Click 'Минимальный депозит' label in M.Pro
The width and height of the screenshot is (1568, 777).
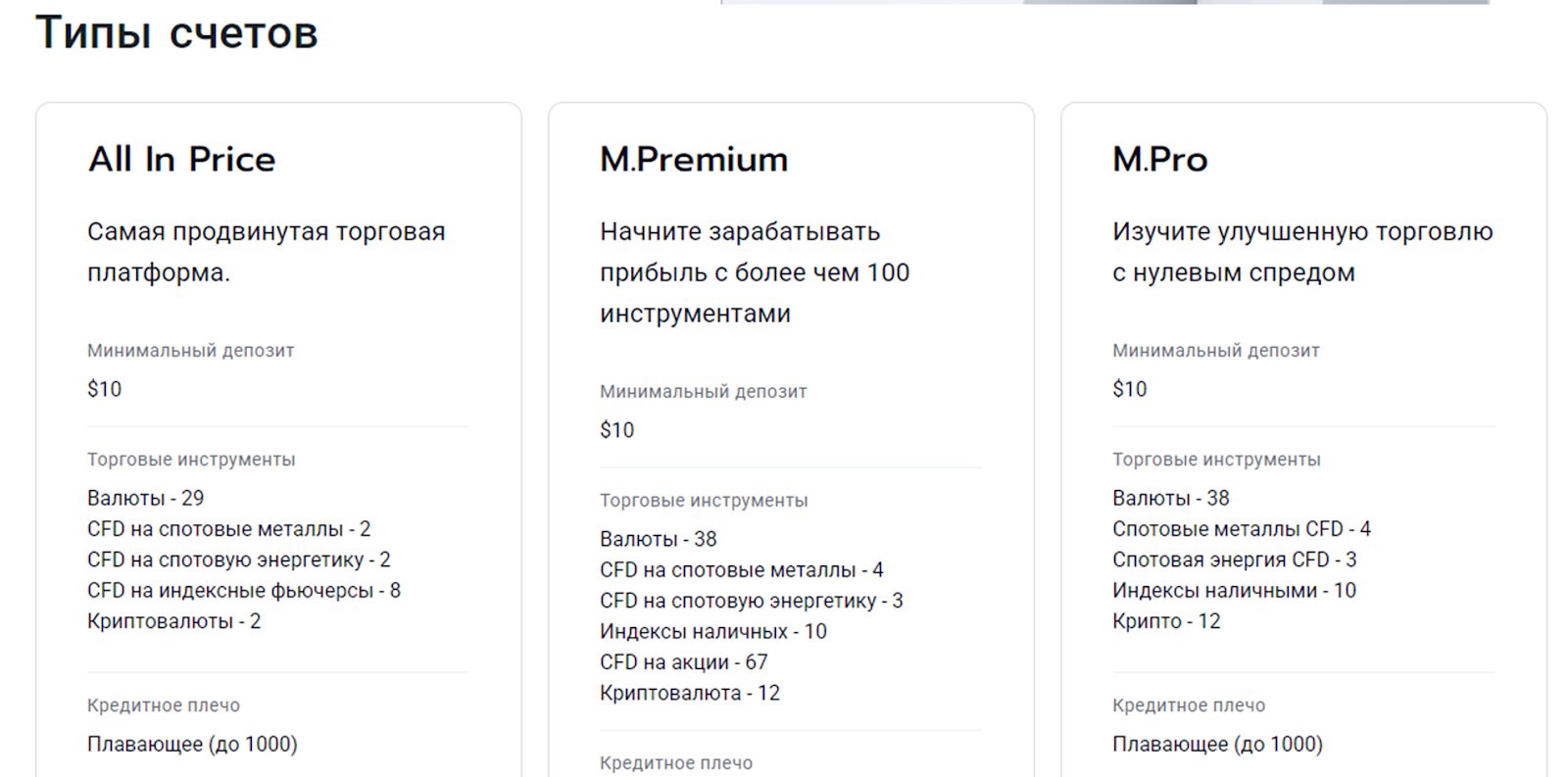[x=1216, y=351]
